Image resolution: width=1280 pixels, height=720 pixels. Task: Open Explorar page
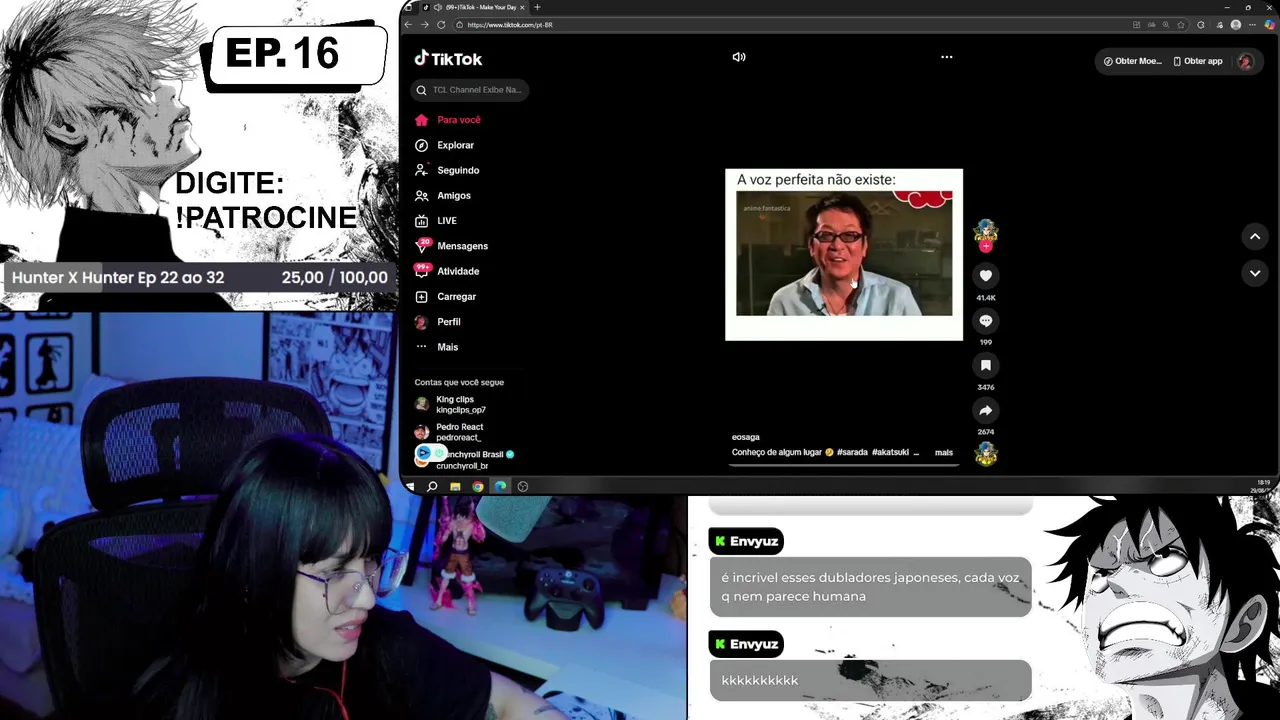[x=445, y=145]
